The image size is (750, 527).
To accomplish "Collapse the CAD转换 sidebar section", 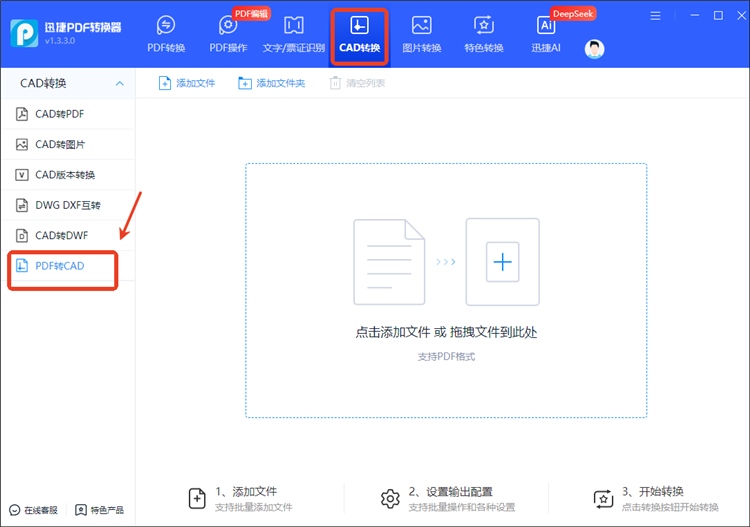I will click(120, 83).
